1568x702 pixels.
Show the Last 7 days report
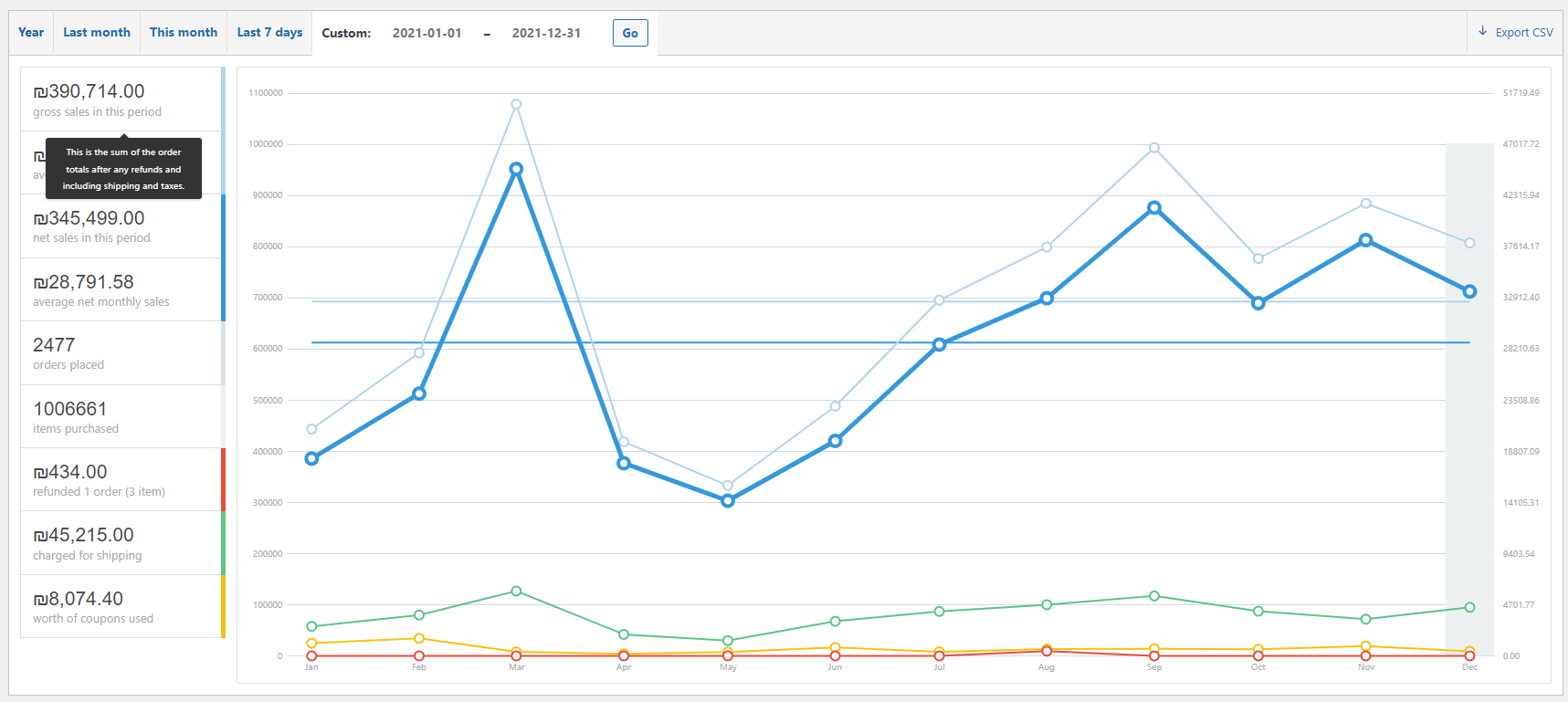[269, 33]
